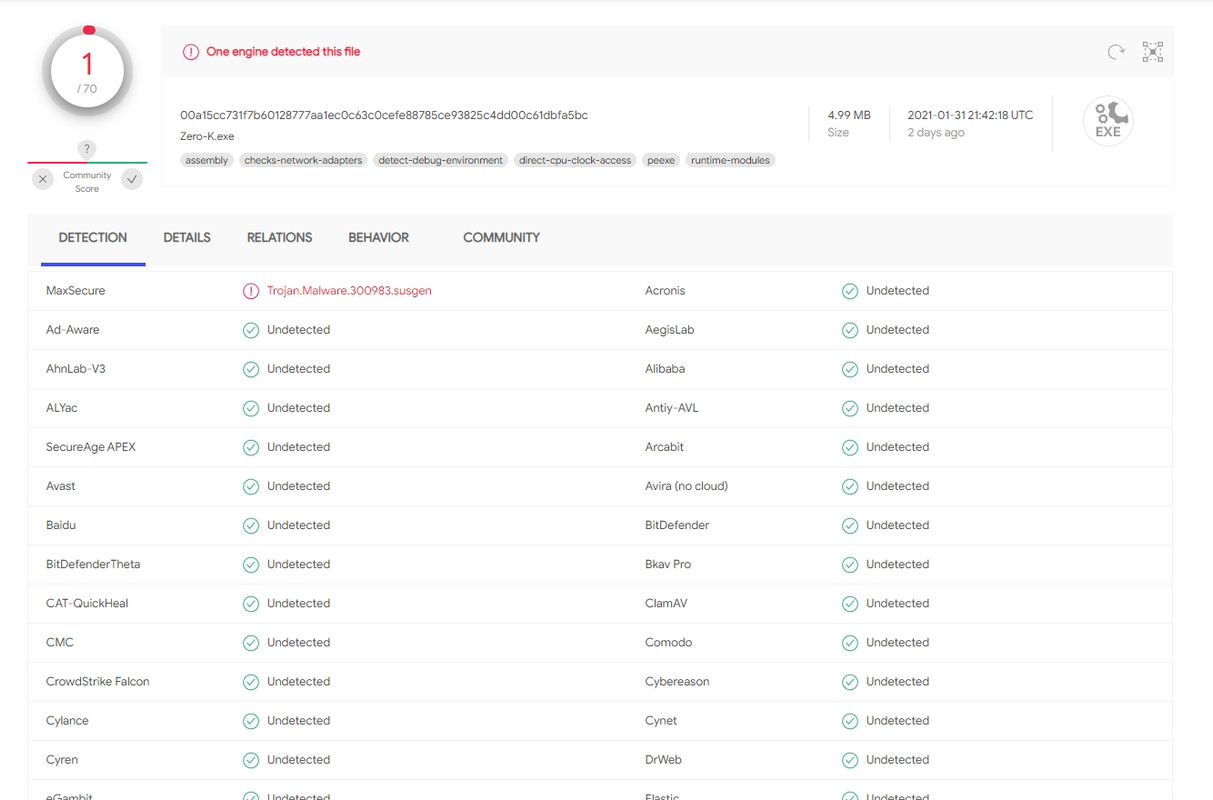
Task: Click Trojan.Malware.300983.susgen detection result
Action: point(349,291)
